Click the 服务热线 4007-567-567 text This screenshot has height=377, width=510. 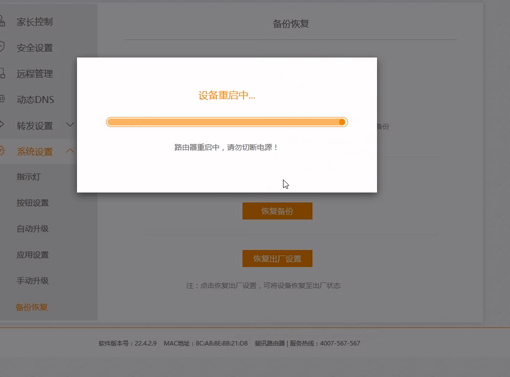point(325,343)
